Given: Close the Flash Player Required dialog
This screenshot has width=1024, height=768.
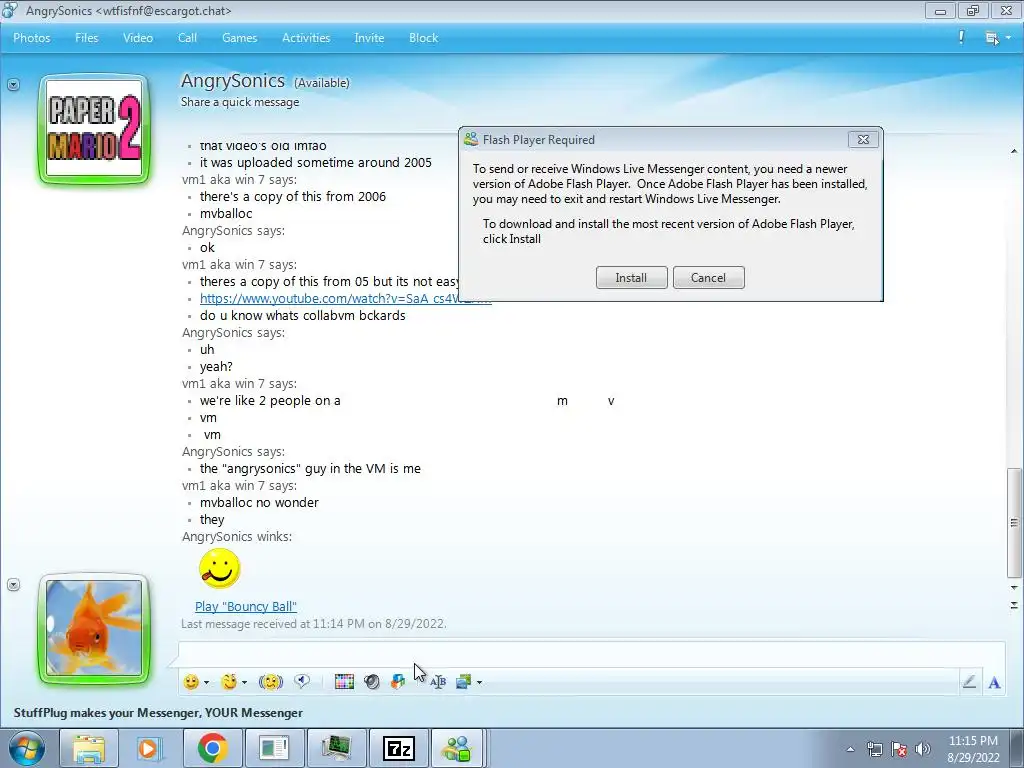Looking at the screenshot, I should (x=863, y=139).
